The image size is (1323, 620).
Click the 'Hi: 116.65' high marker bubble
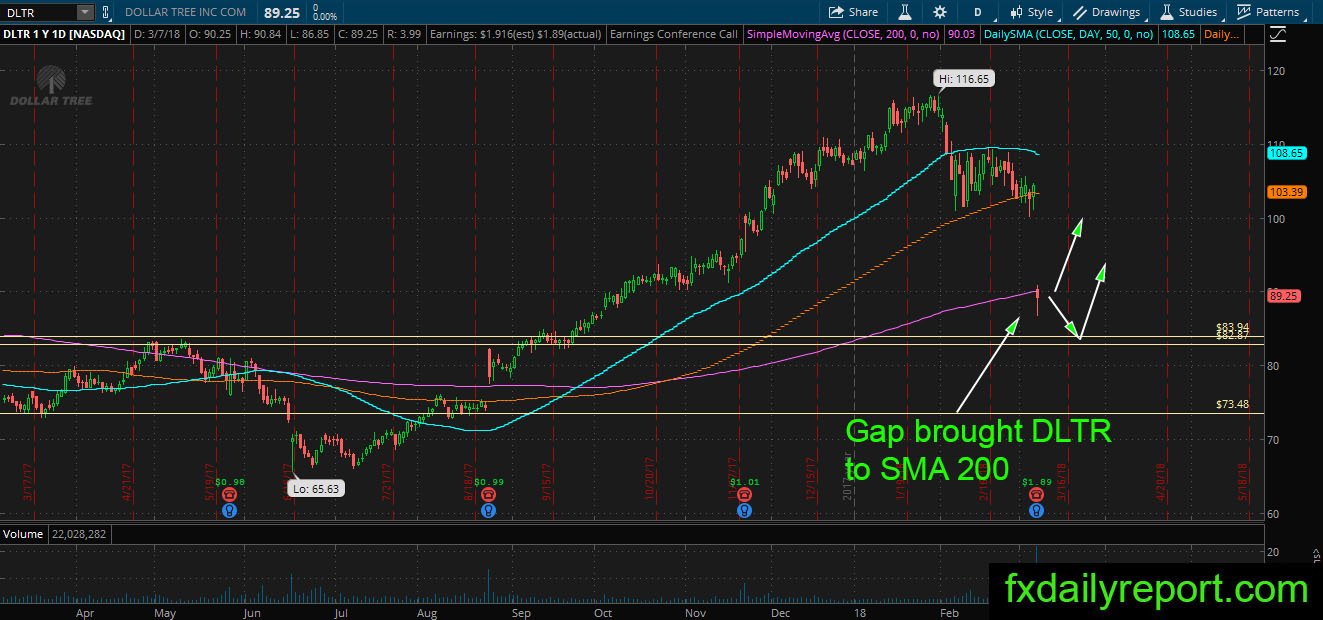coord(964,77)
